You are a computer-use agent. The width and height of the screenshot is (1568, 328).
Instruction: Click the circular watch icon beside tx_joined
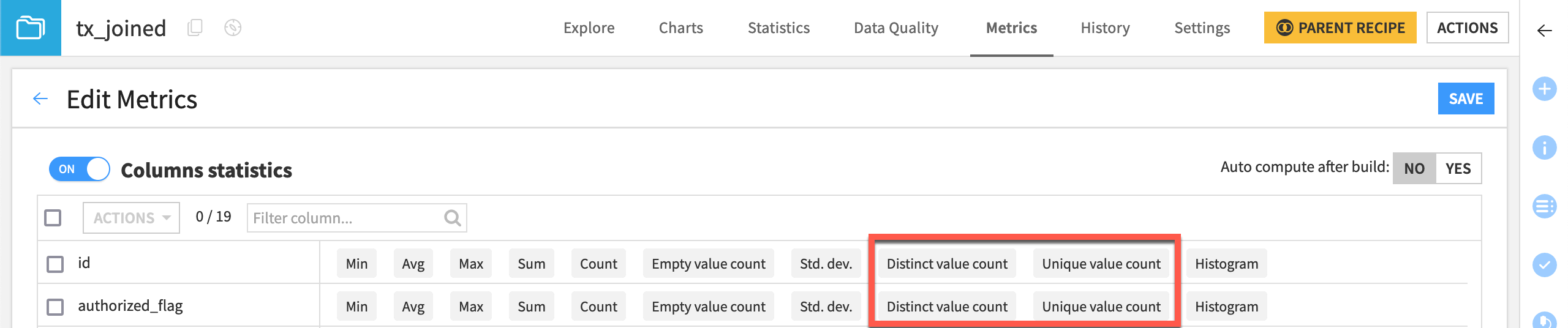pos(233,28)
